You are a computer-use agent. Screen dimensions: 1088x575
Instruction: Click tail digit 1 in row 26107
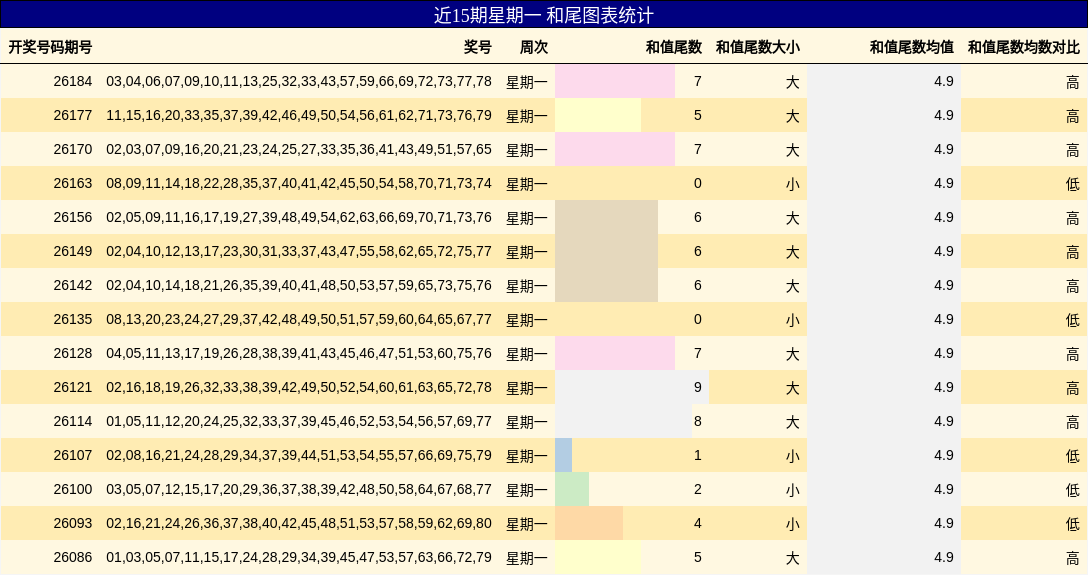(x=697, y=455)
